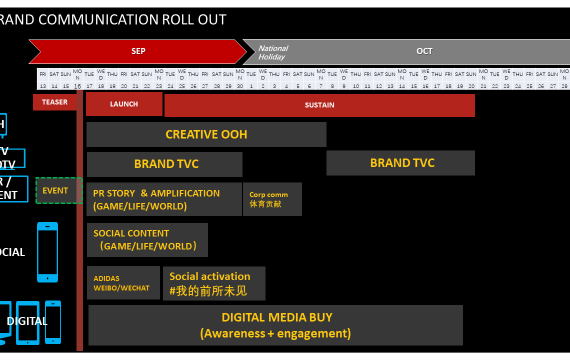Screen dimensions: 570x360
Task: Click the COMMUNICATION ROLL OUT slide title
Action: 113,19
